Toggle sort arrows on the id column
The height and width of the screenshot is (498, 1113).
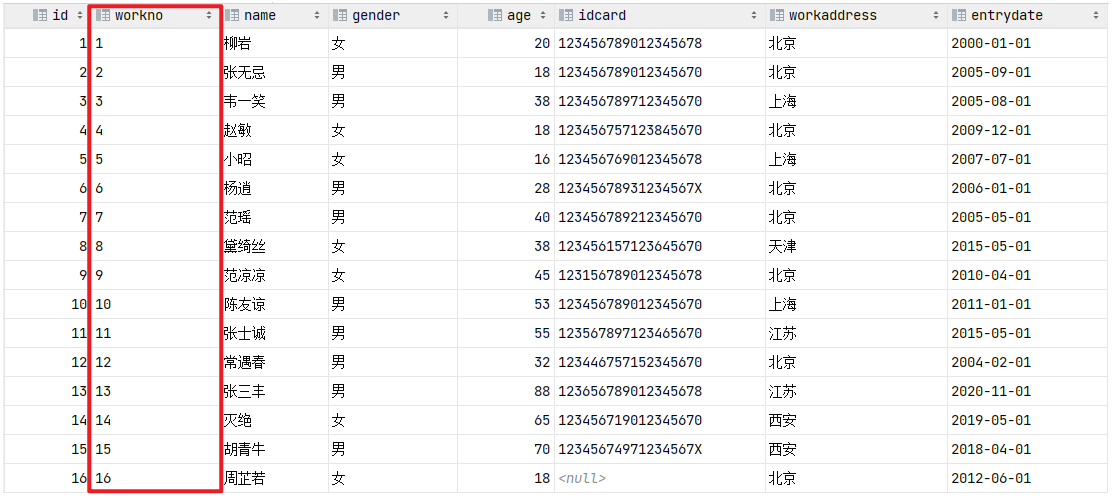pyautogui.click(x=80, y=15)
